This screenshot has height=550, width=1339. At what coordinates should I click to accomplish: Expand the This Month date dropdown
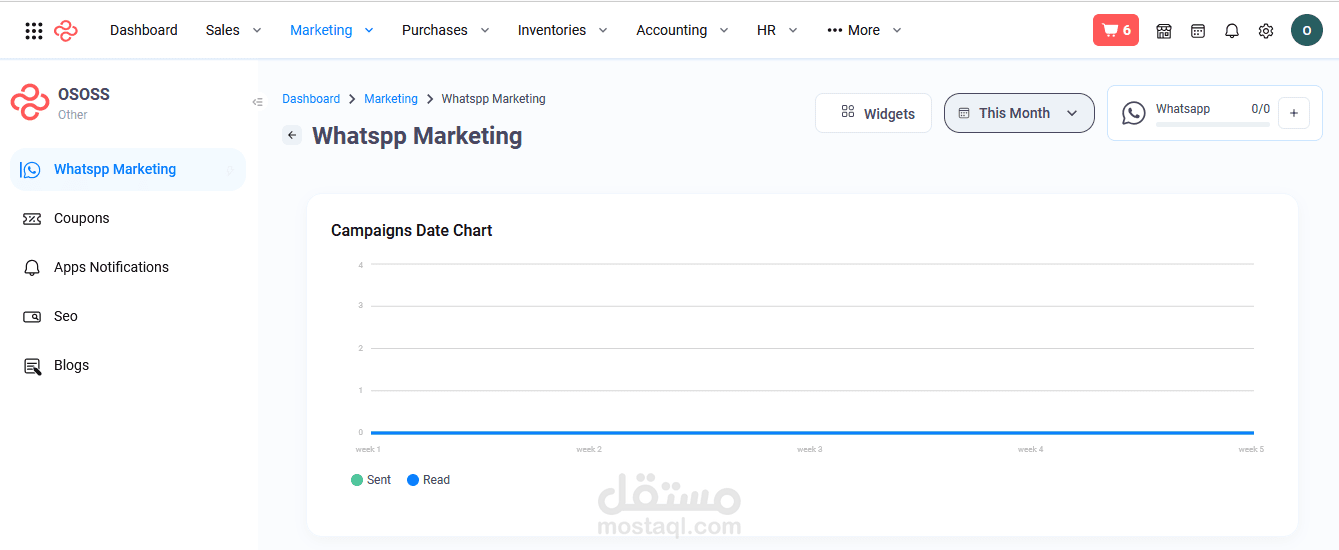tap(1018, 113)
